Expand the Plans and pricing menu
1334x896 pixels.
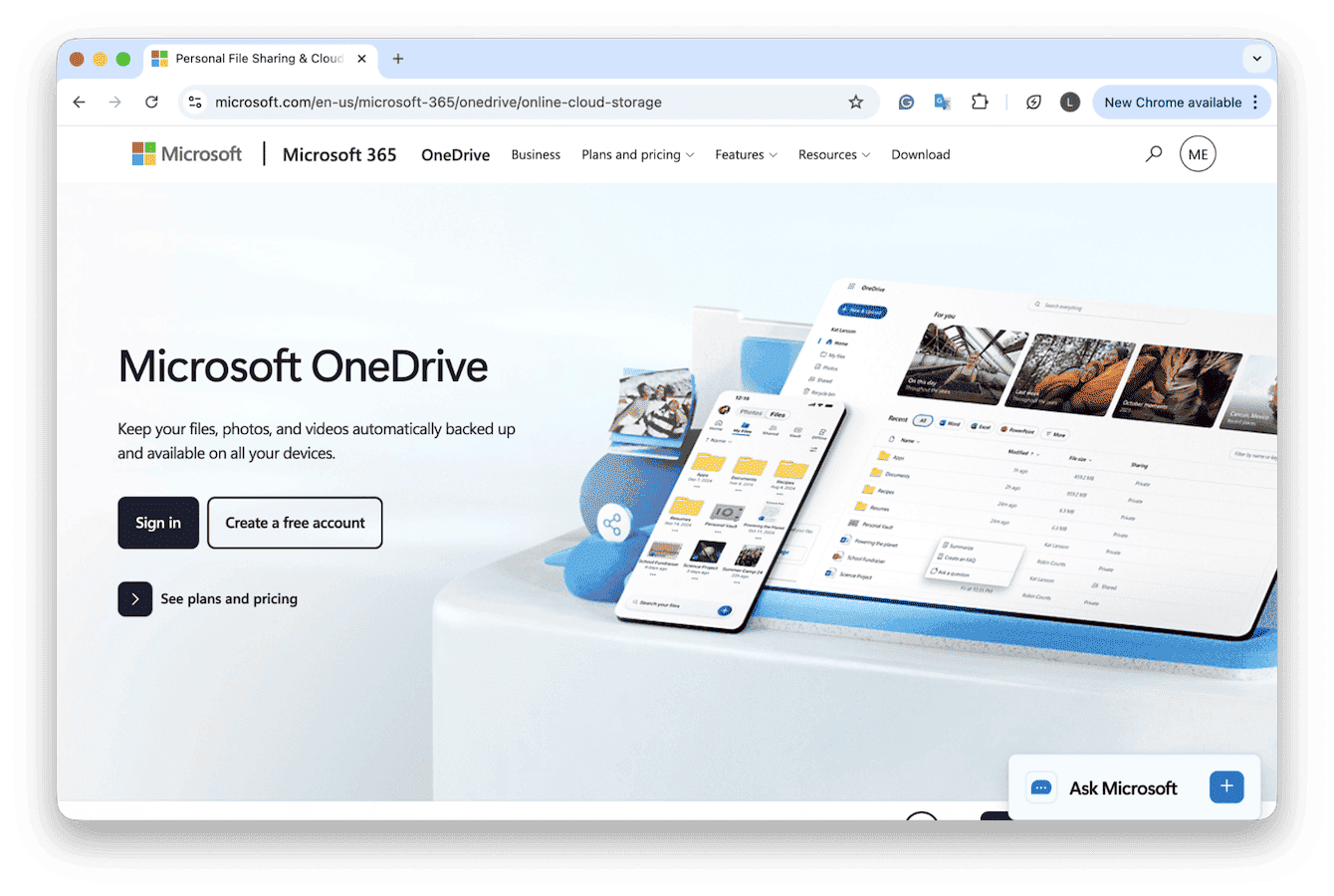tap(638, 154)
